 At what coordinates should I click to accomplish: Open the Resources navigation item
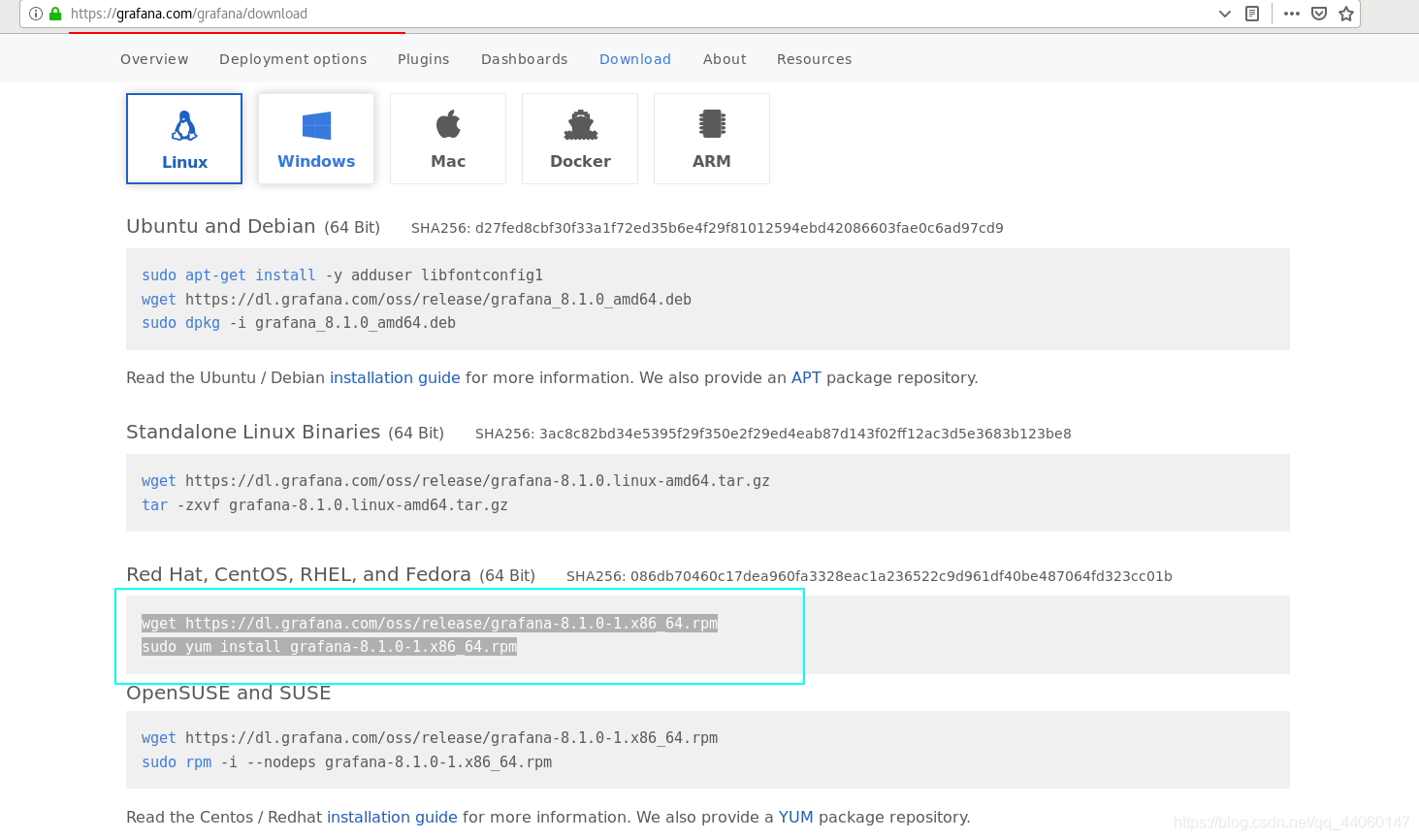click(815, 59)
